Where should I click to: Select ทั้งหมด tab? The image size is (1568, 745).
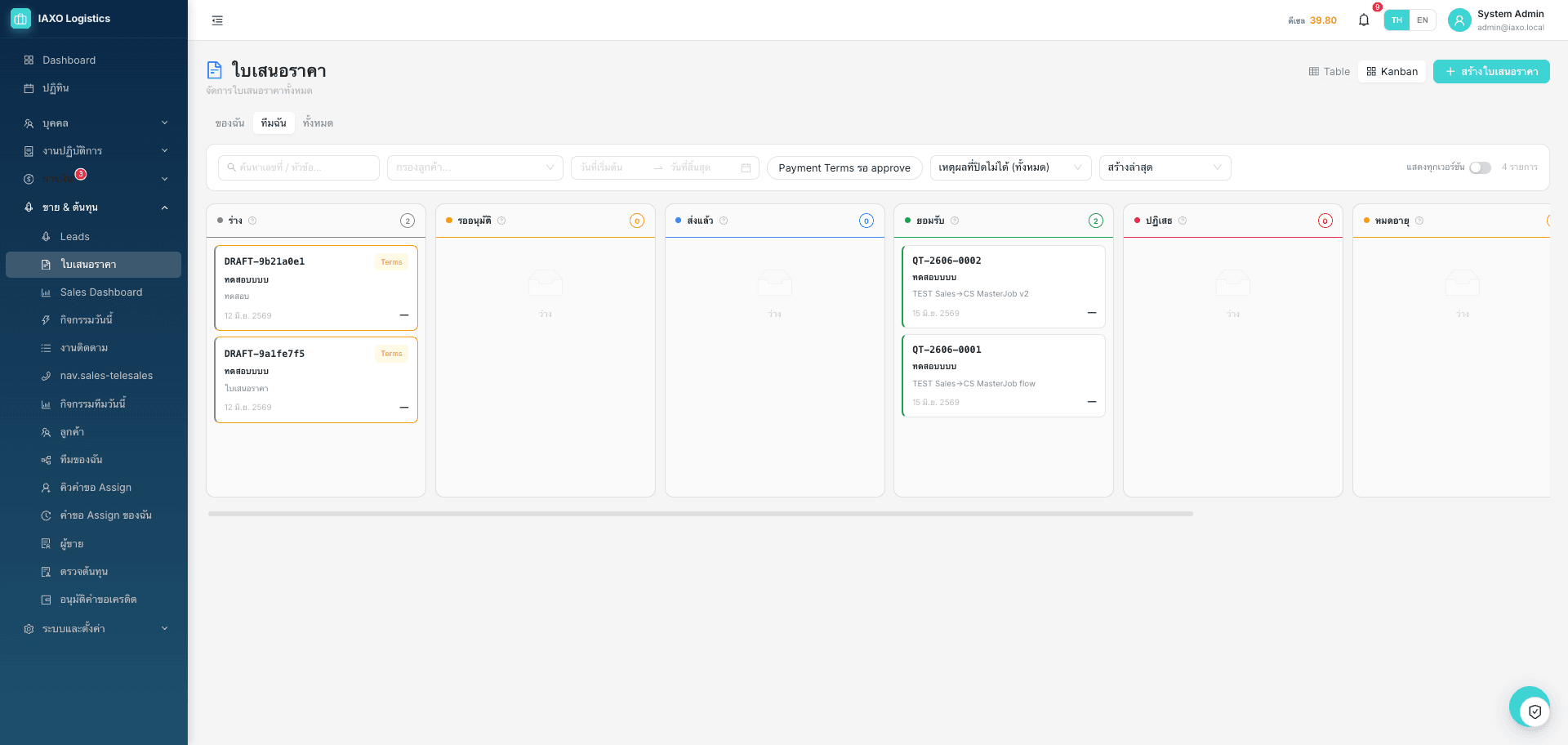[318, 123]
